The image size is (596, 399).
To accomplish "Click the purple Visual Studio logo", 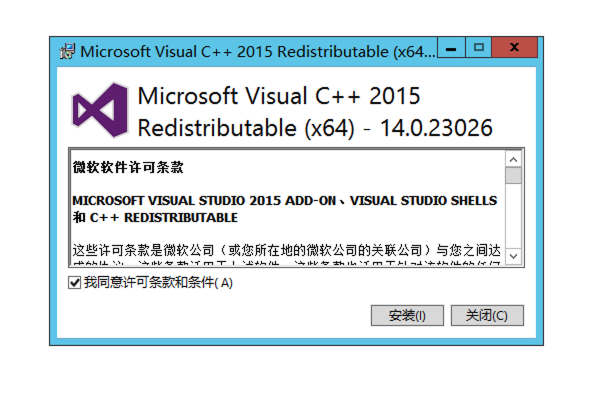I will click(x=100, y=110).
